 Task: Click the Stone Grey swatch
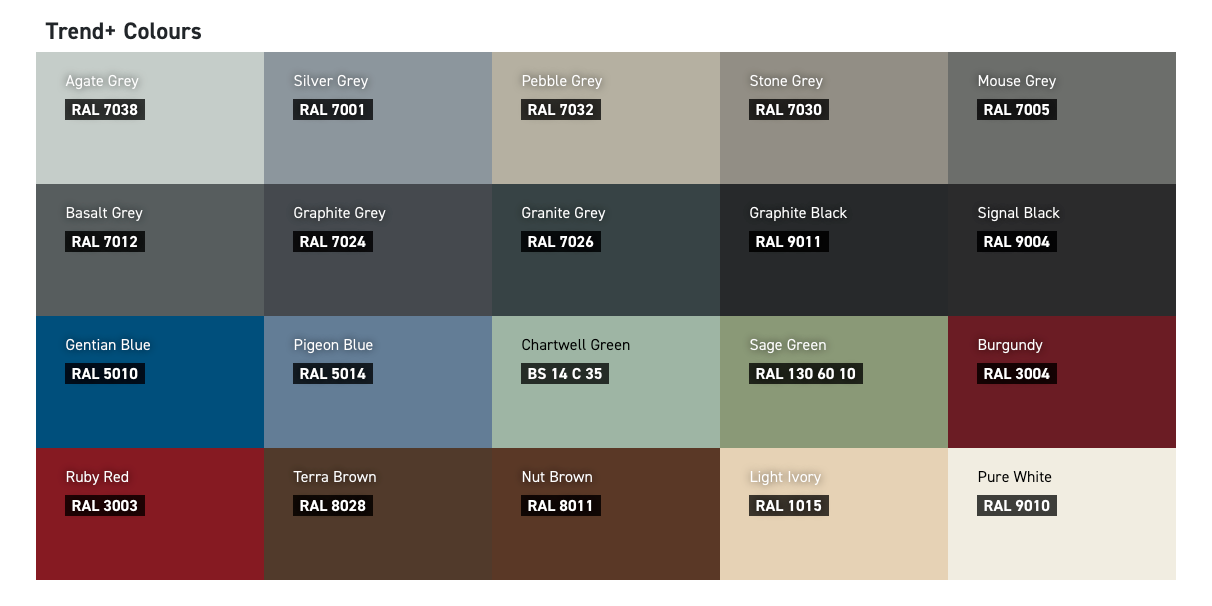click(834, 118)
